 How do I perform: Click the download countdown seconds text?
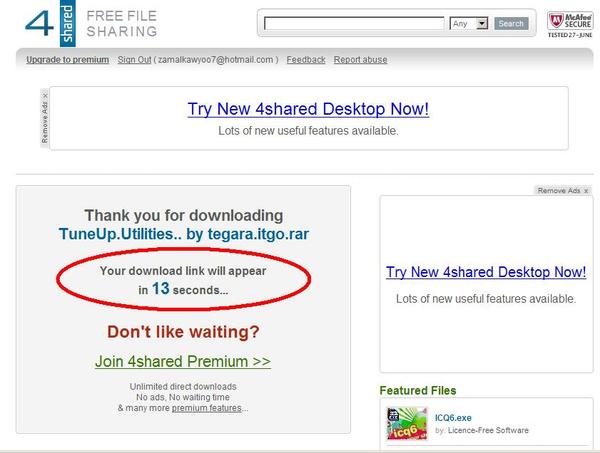(183, 289)
